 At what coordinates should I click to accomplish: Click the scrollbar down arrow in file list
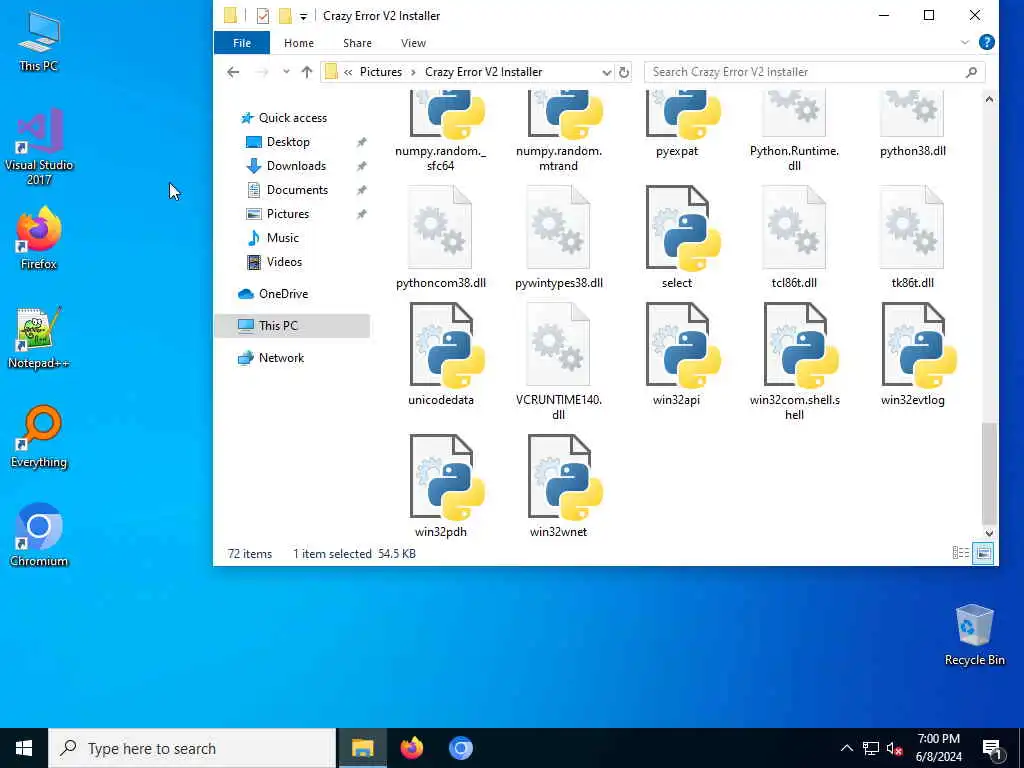tap(989, 534)
